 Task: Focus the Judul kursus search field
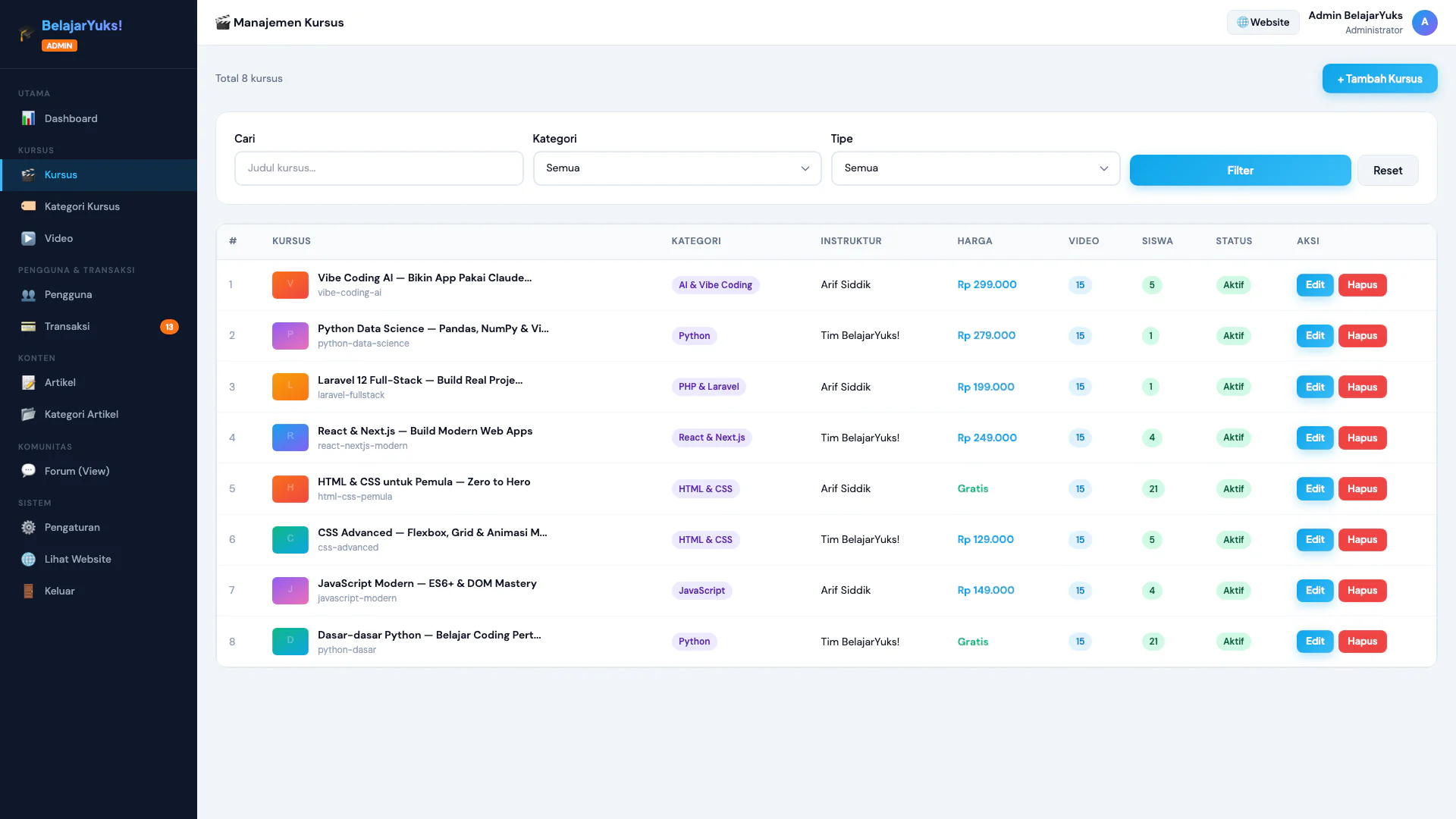(378, 168)
